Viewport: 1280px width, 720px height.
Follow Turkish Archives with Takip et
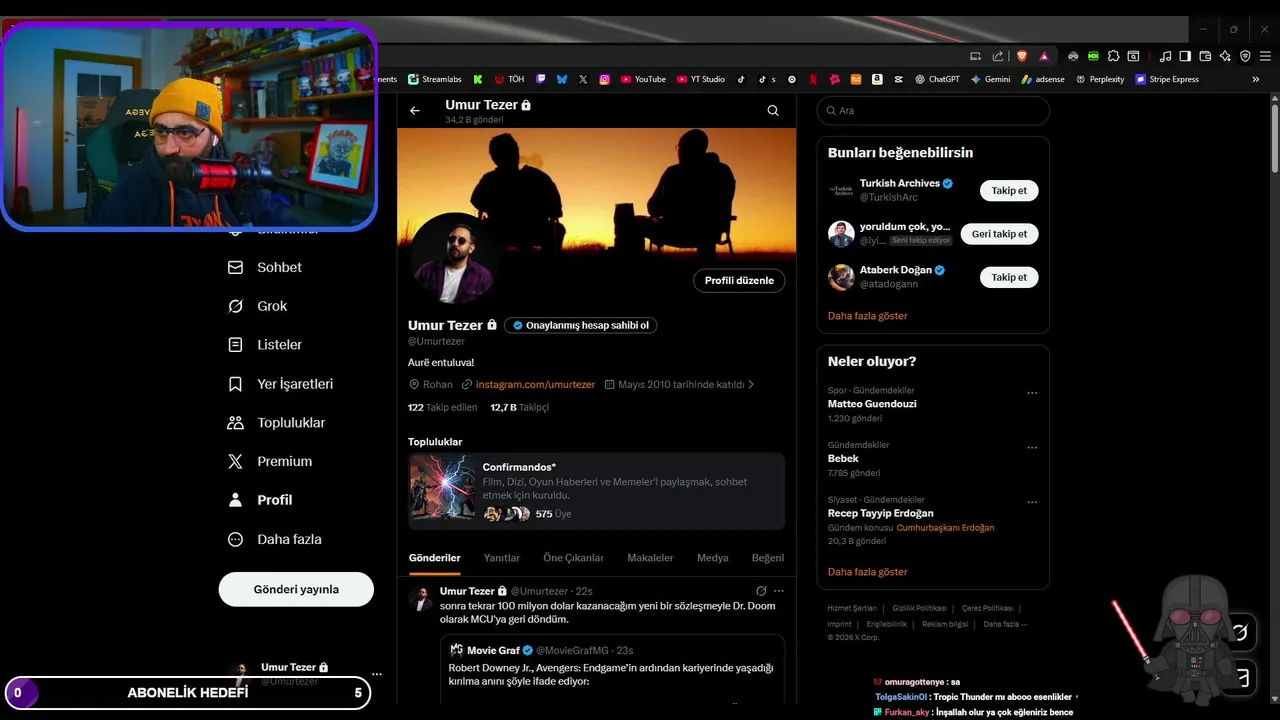1009,190
